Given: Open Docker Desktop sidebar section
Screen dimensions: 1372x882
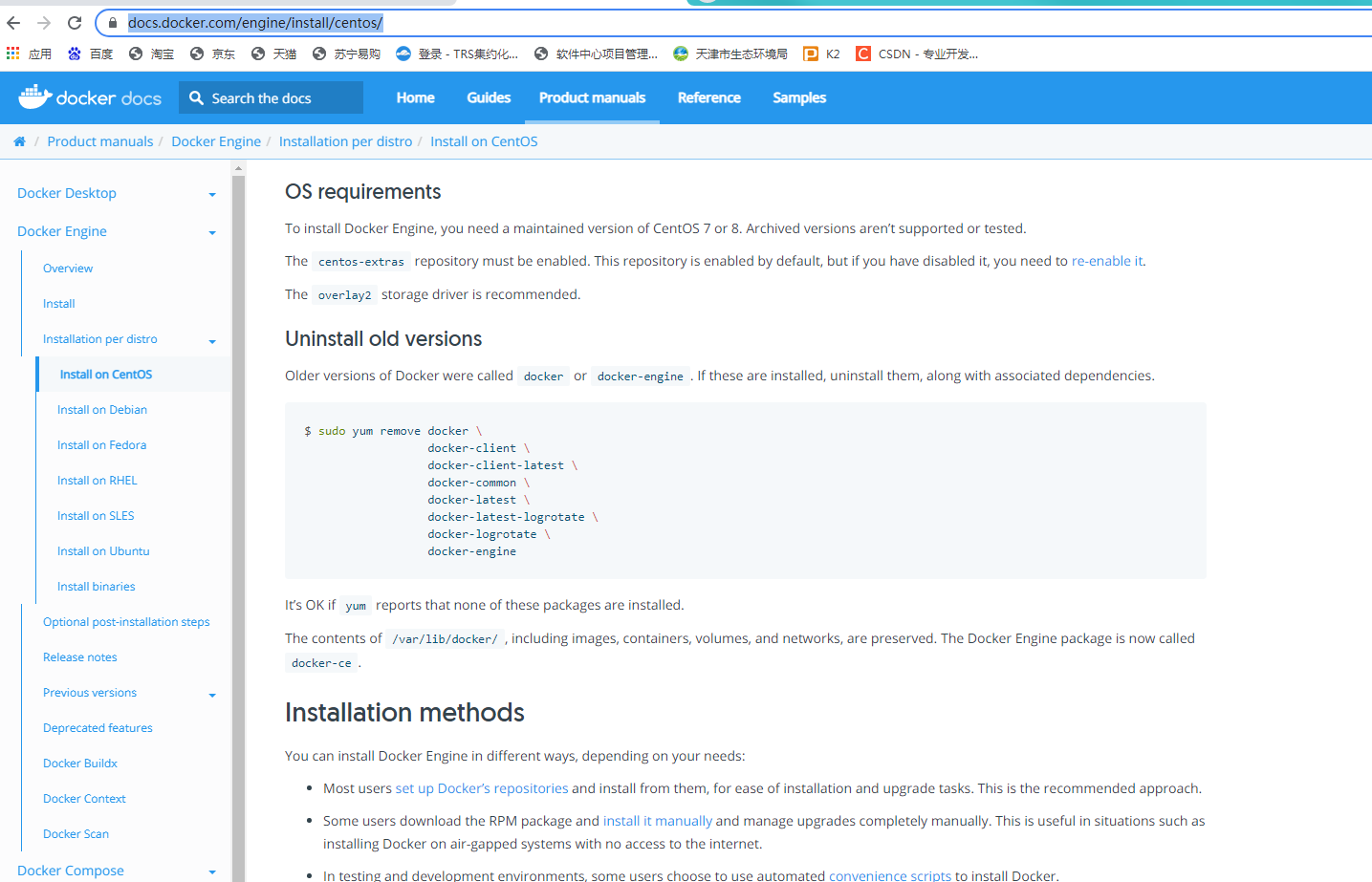Looking at the screenshot, I should tap(67, 193).
